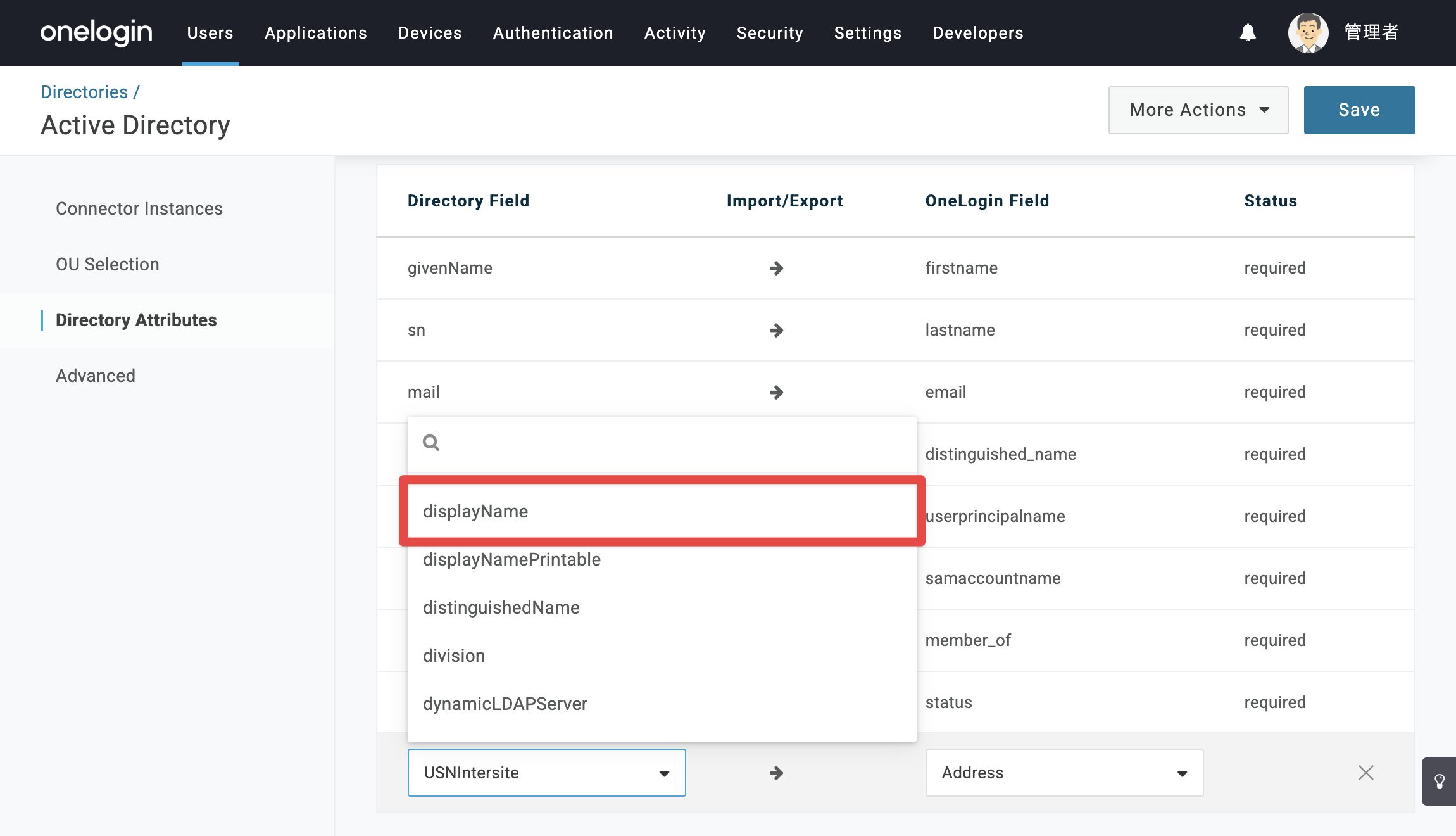Viewport: 1456px width, 836px height.
Task: Click the user avatar picture
Action: 1308,32
